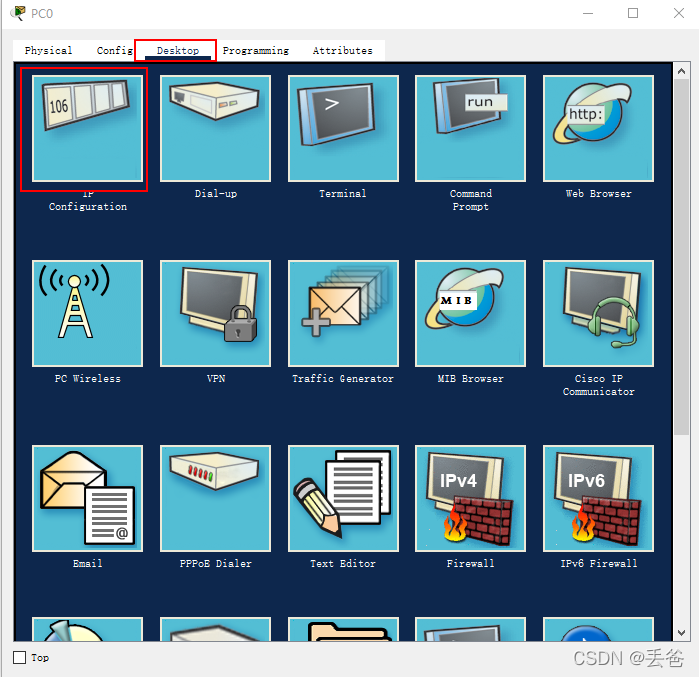
Task: Open the VPN app
Action: [x=215, y=313]
